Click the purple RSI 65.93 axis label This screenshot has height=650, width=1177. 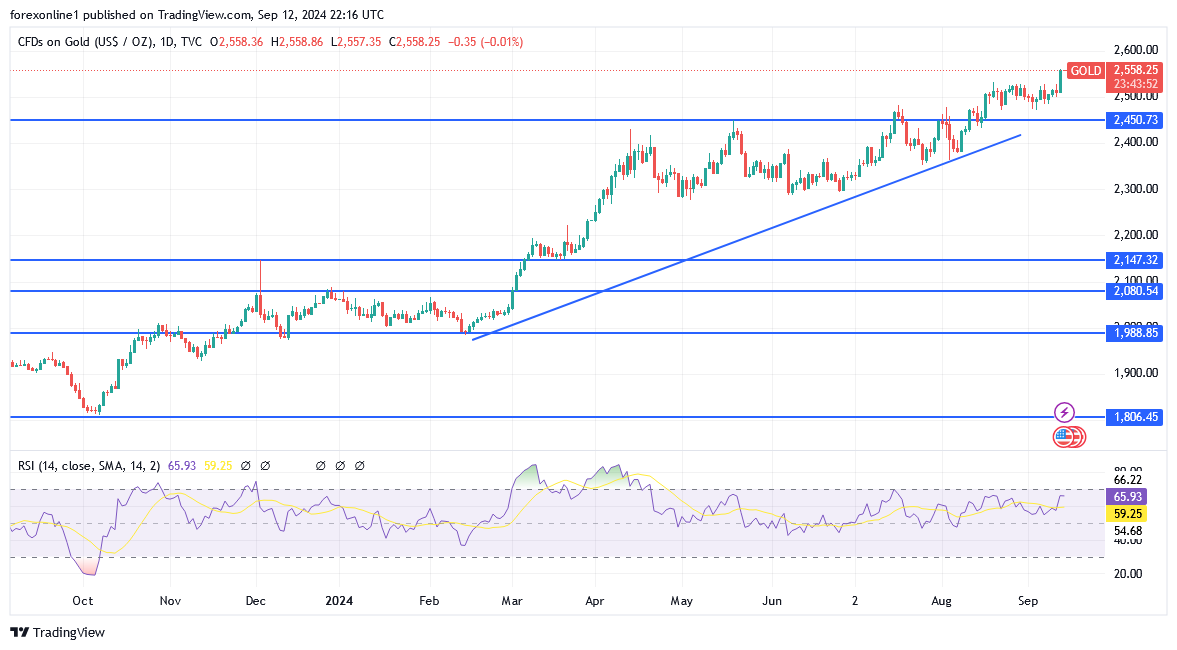click(x=1128, y=496)
